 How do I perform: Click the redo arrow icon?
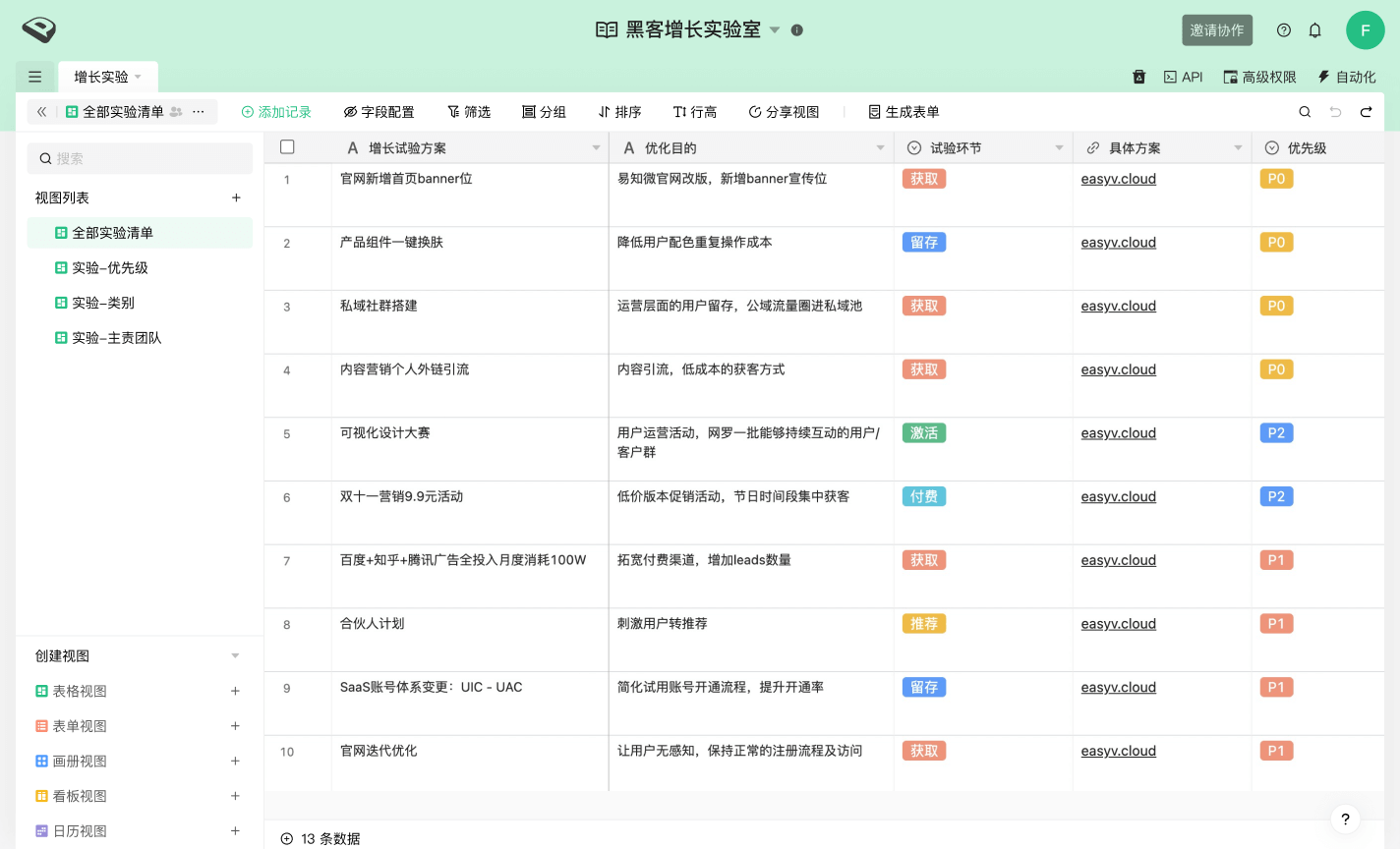1366,112
